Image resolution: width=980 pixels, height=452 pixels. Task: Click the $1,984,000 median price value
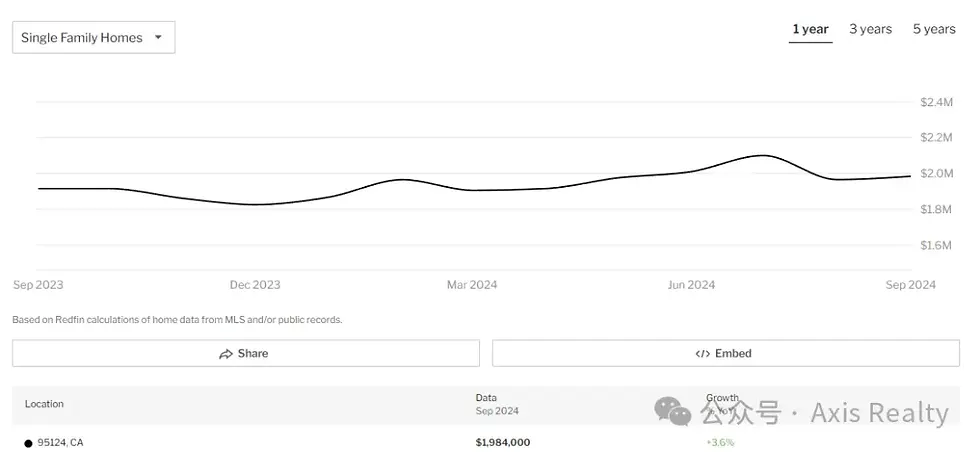(503, 442)
